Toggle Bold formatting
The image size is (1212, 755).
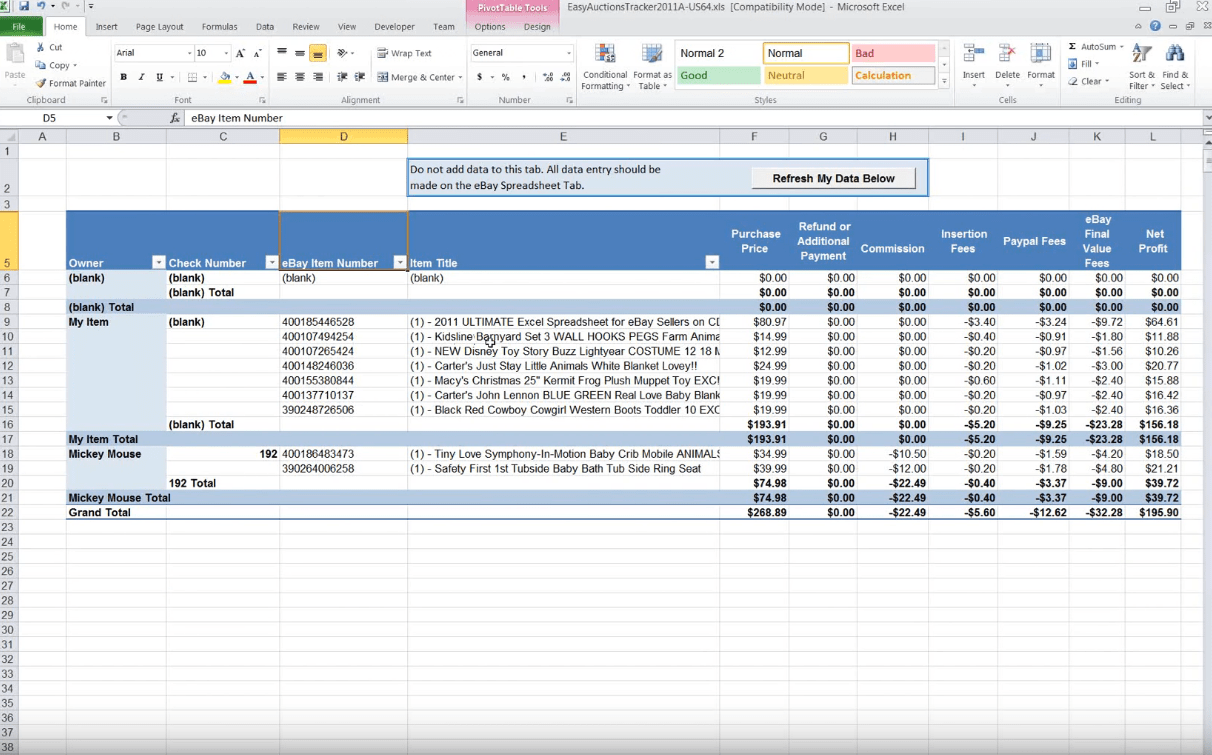tap(123, 77)
